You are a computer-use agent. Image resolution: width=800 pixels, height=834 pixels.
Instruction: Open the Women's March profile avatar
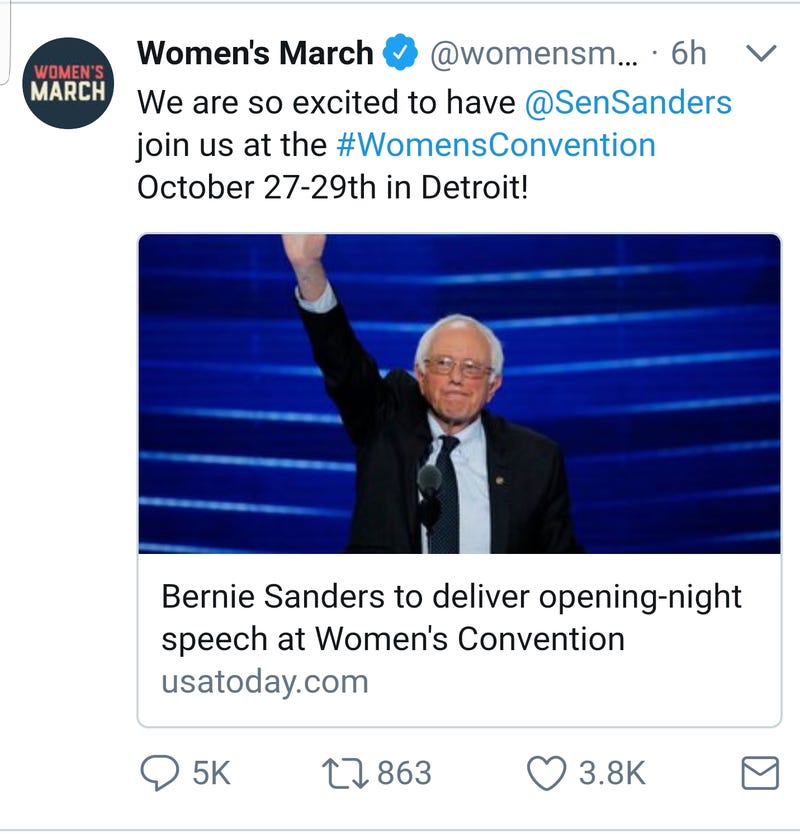[x=68, y=83]
